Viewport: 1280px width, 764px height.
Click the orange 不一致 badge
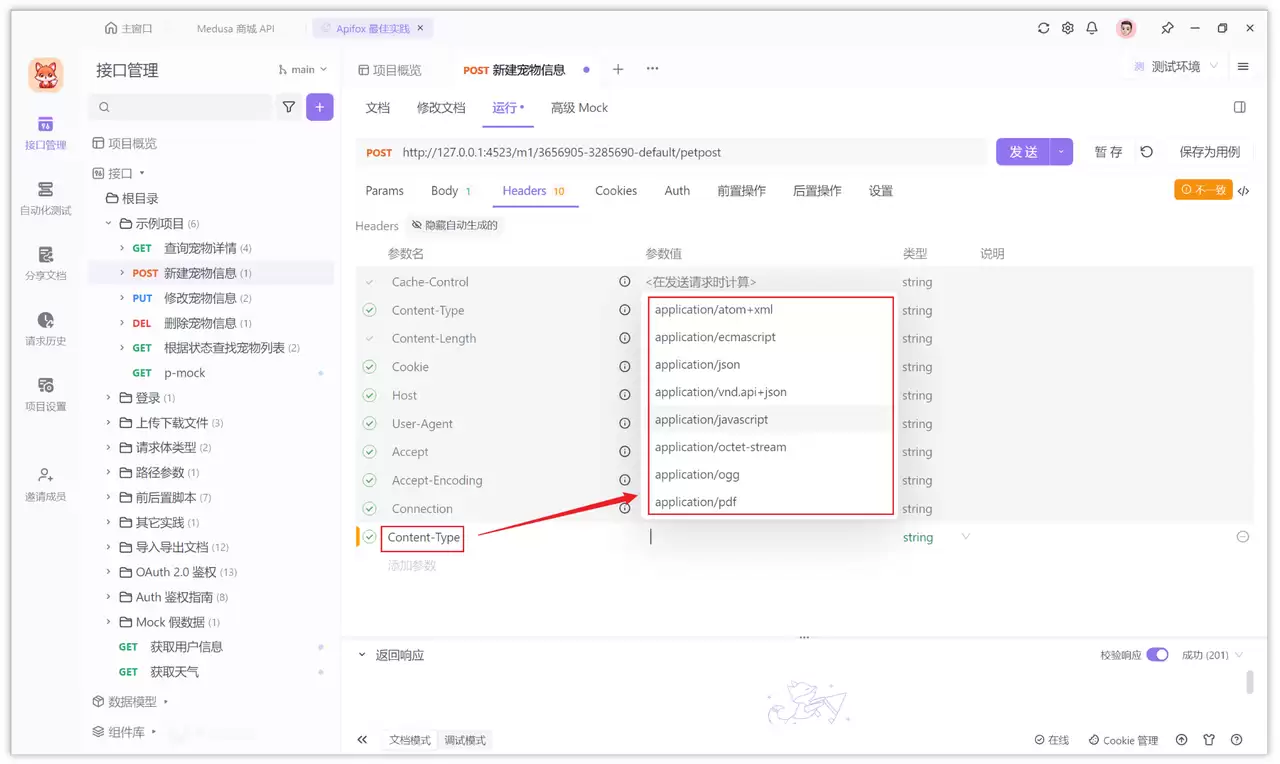pos(1203,189)
